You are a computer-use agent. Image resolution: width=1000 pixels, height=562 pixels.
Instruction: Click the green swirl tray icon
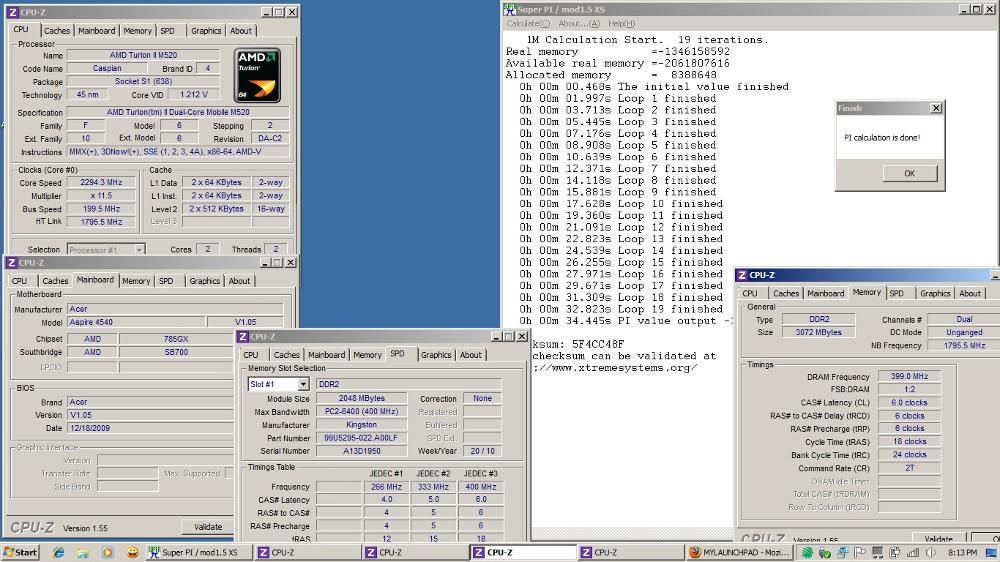[807, 552]
